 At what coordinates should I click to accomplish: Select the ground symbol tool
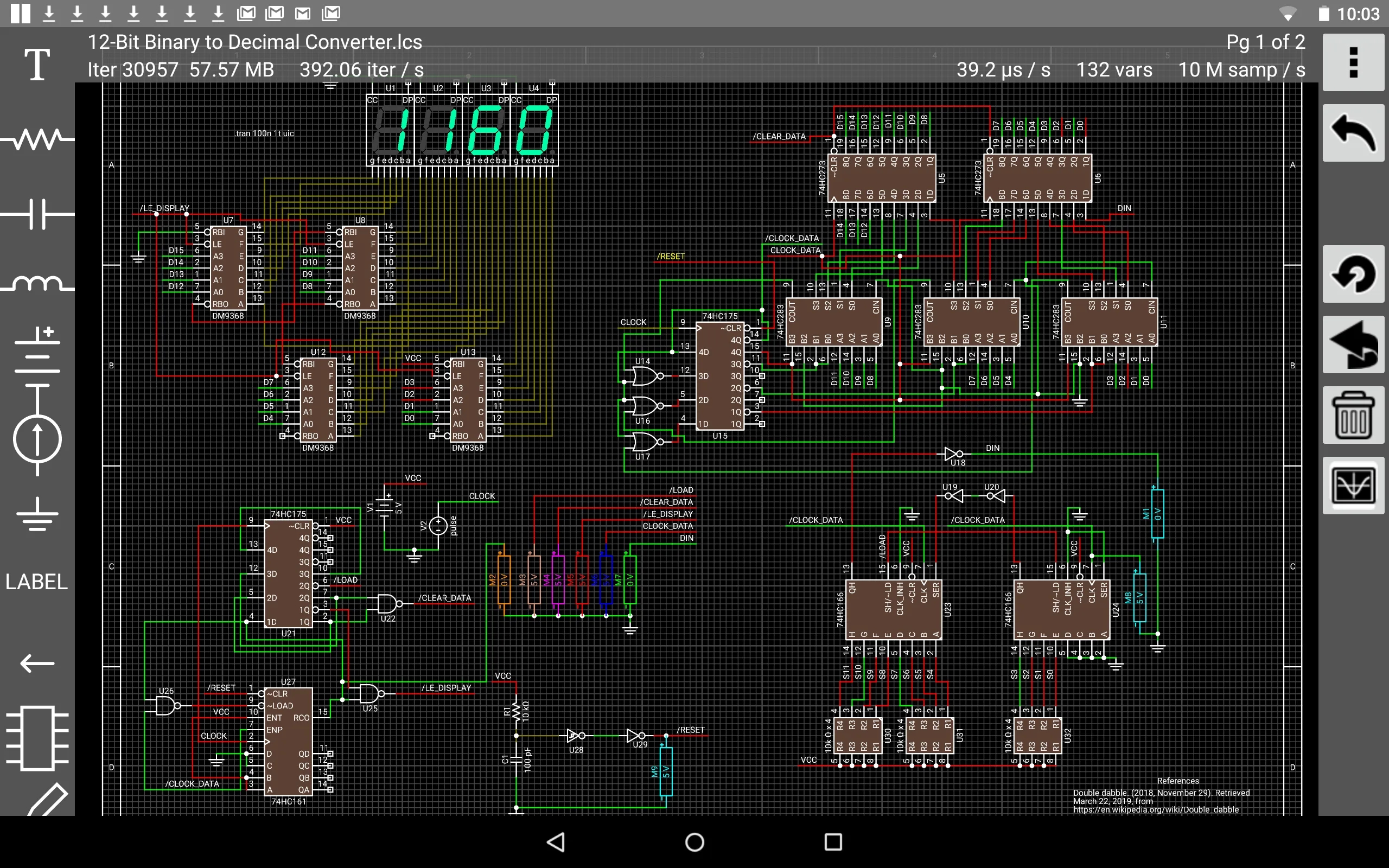click(37, 514)
